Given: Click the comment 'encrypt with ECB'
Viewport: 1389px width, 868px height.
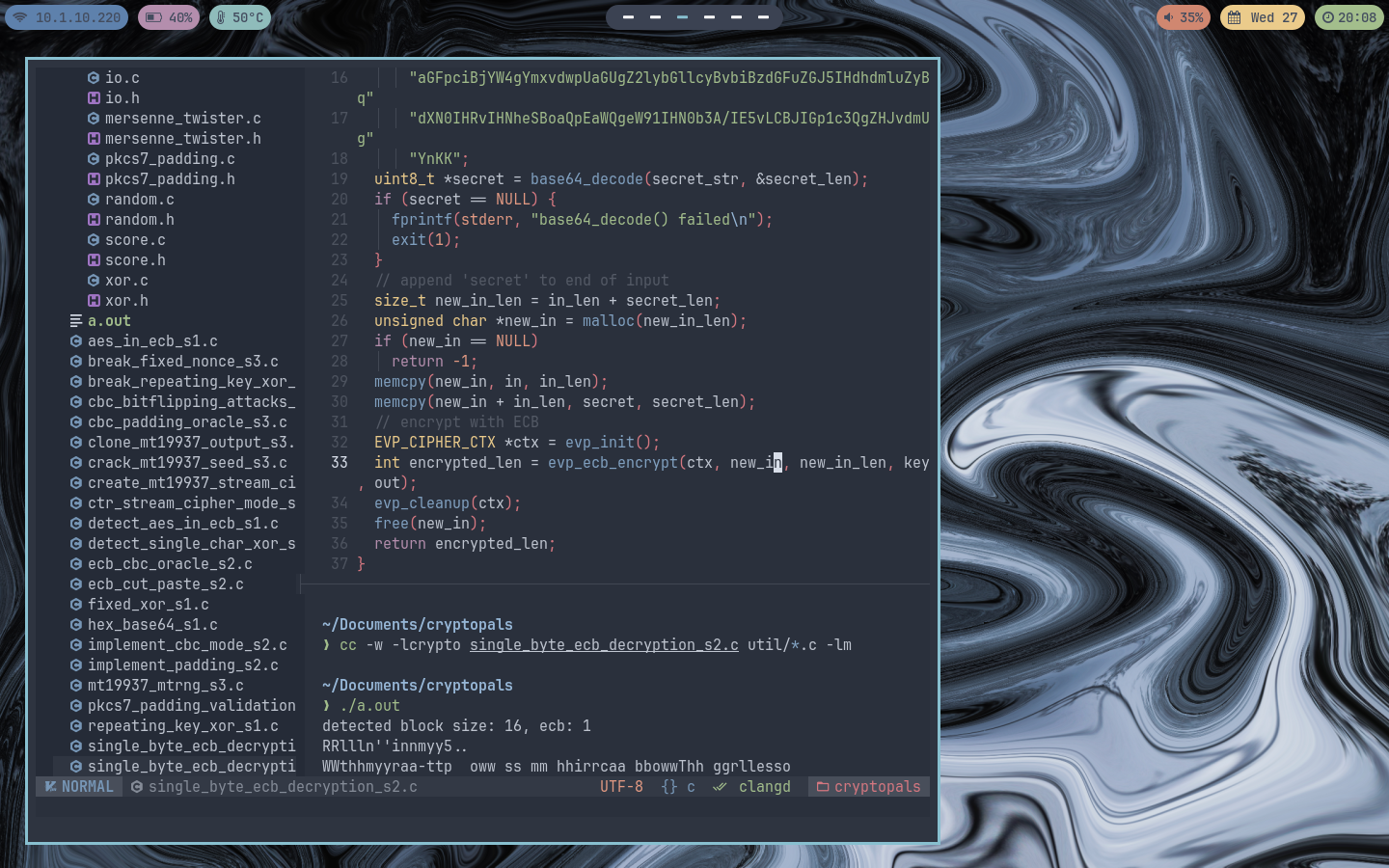Looking at the screenshot, I should 456,421.
